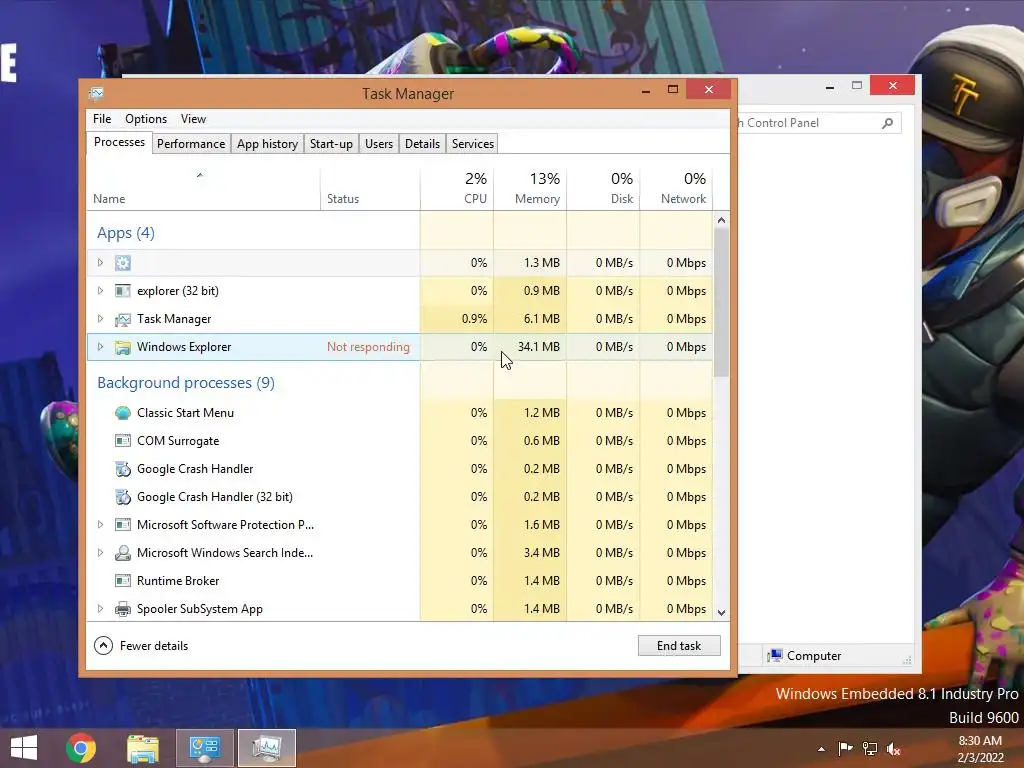Click the muted volume tray icon
The width and height of the screenshot is (1024, 768).
pyautogui.click(x=893, y=748)
